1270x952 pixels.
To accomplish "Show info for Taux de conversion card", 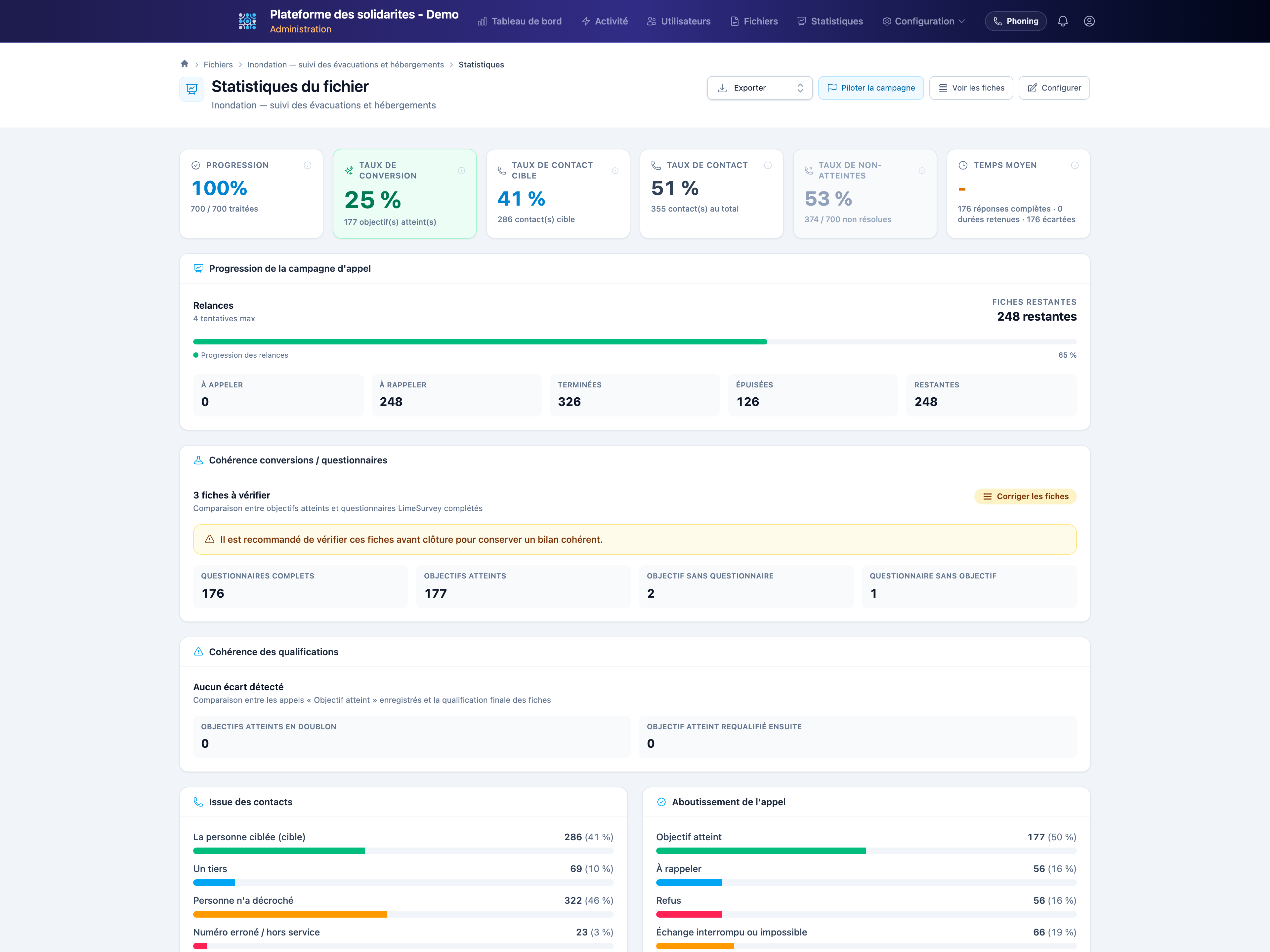I will 462,171.
